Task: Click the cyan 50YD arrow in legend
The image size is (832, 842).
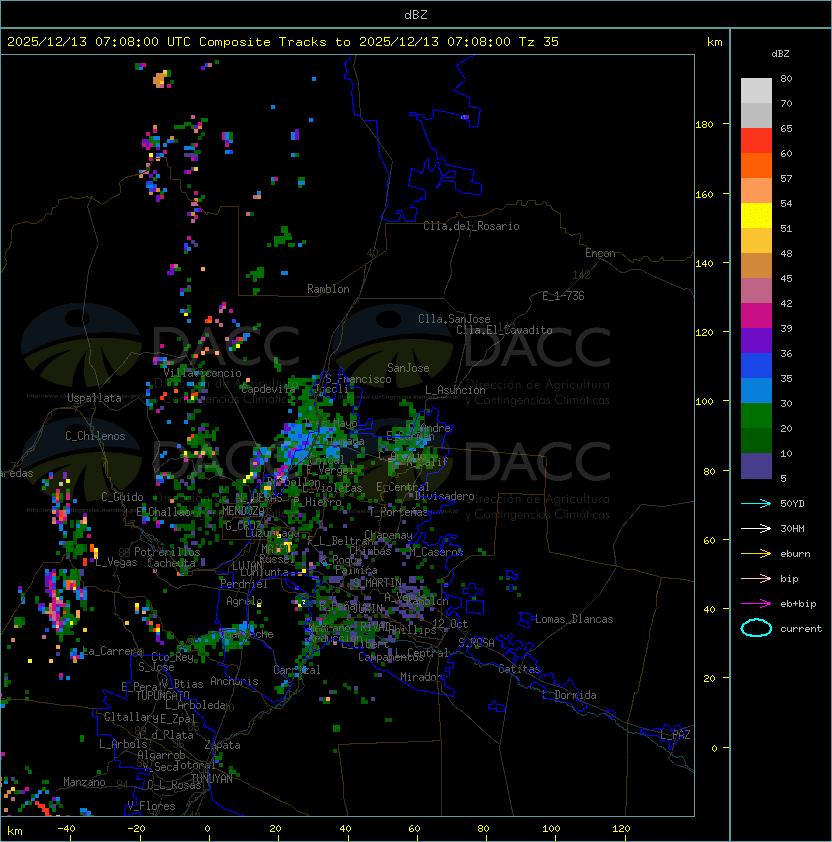Action: [756, 503]
